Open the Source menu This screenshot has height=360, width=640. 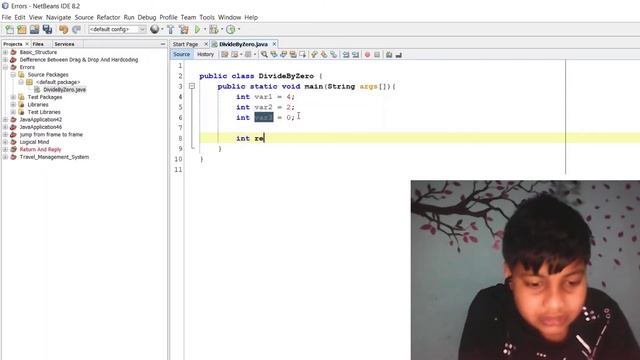point(84,17)
